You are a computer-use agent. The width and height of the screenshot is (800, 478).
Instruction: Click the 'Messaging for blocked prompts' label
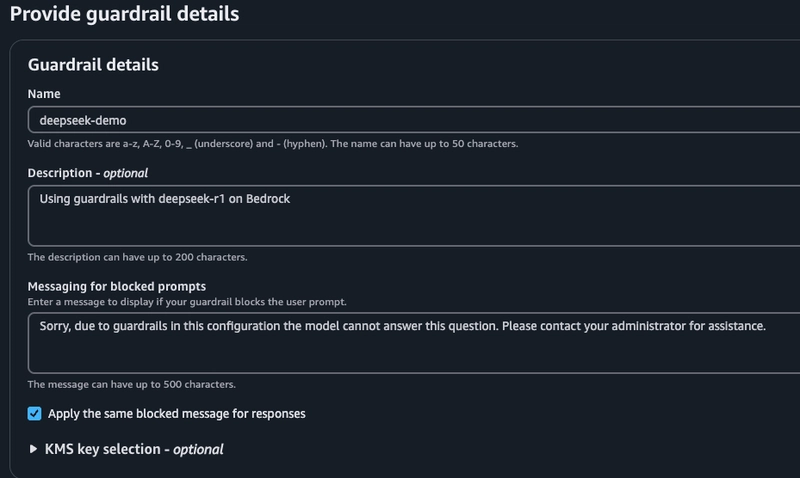tap(117, 287)
